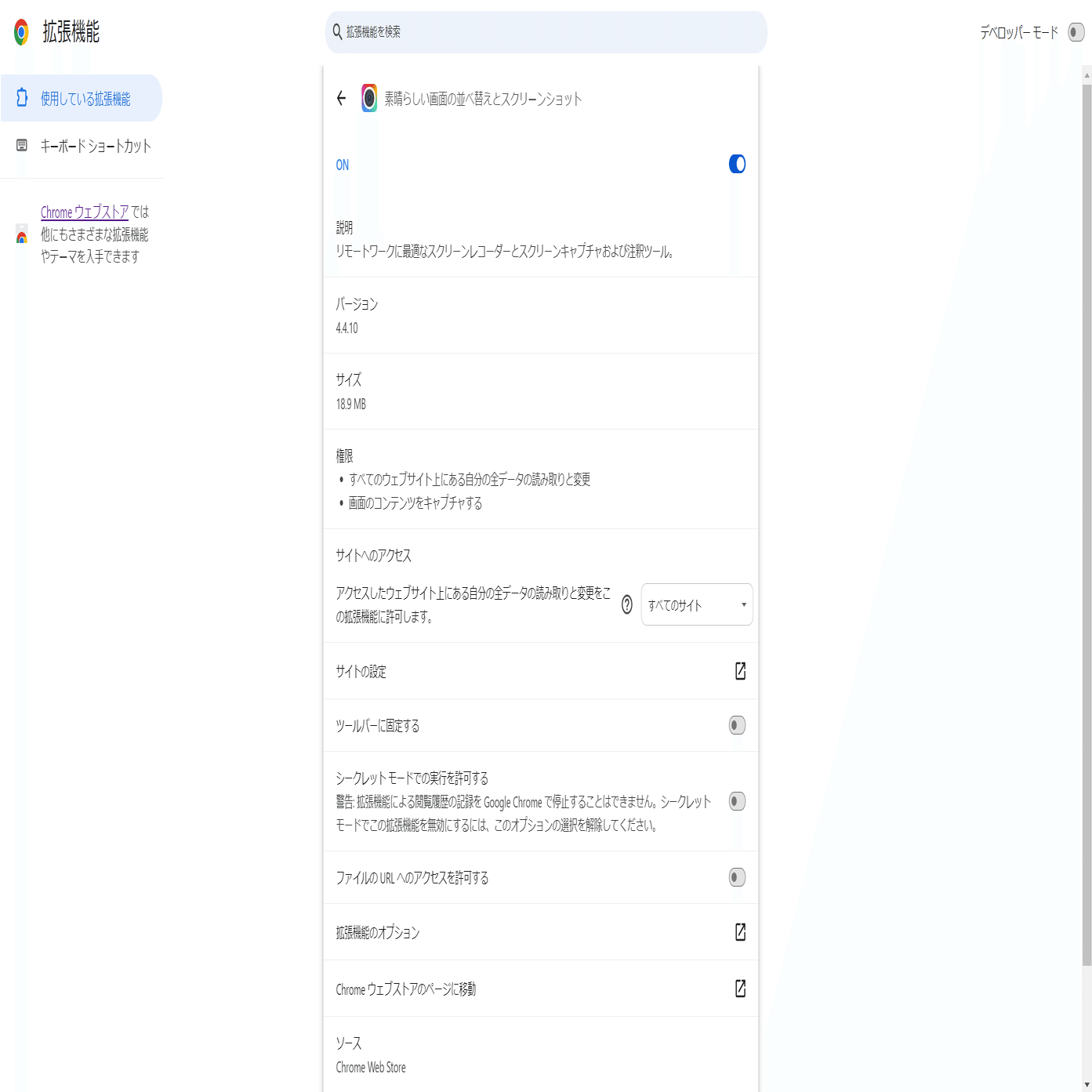
Task: Click Chrome ウェブストアのページに移動 label
Action: 406,989
